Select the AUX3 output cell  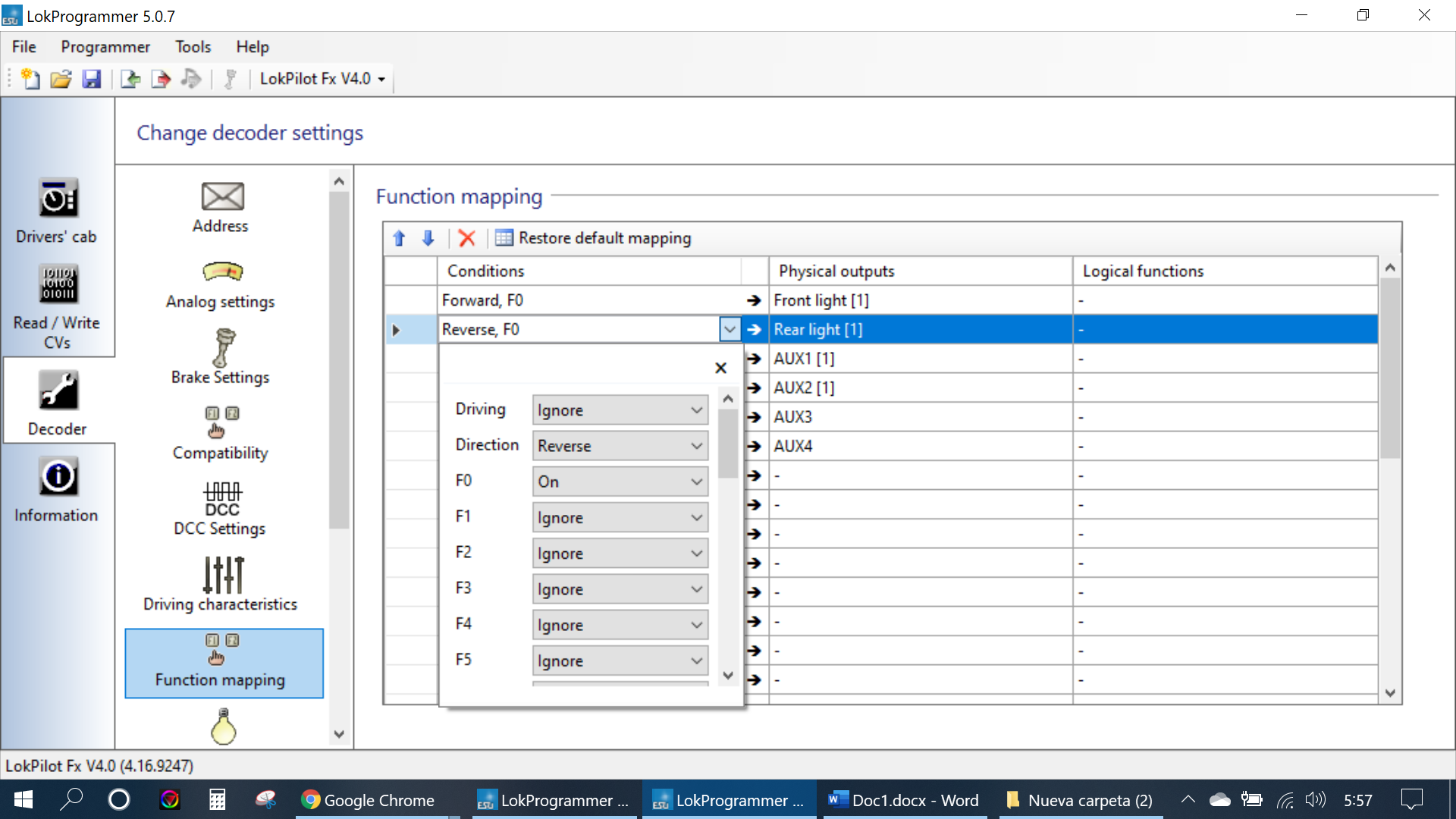pos(921,417)
